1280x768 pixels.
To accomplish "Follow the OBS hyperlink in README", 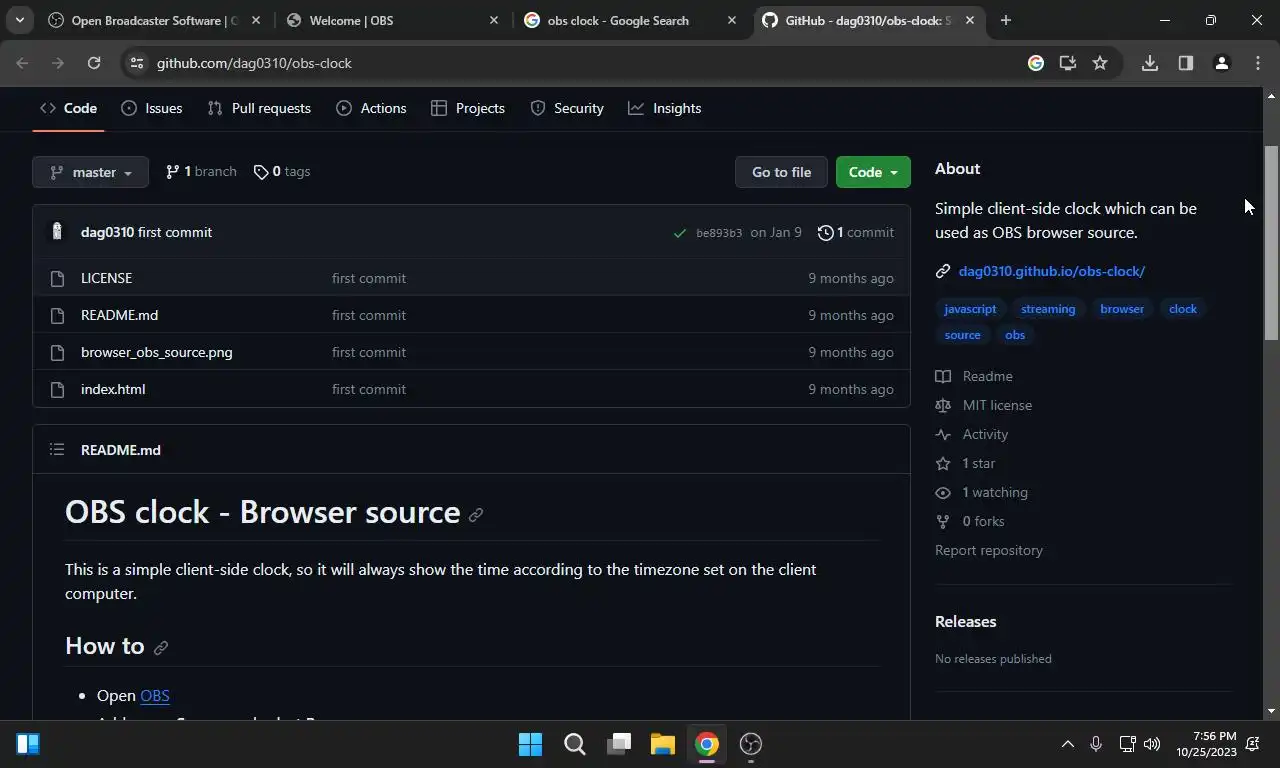I will (x=155, y=696).
